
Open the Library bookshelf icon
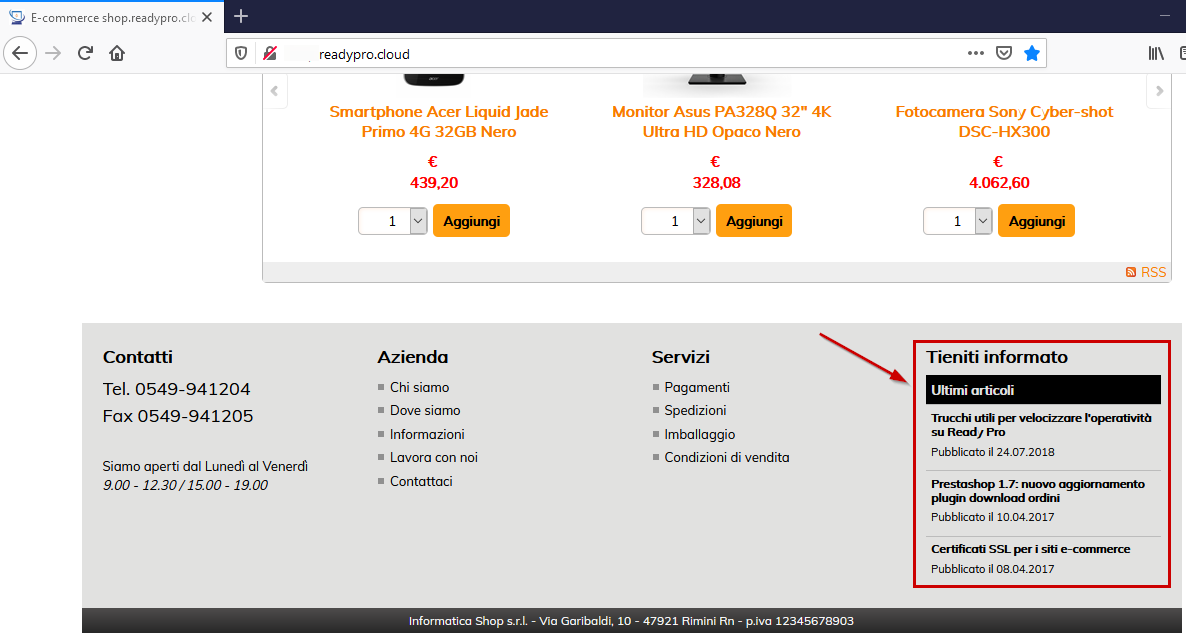pos(1156,53)
